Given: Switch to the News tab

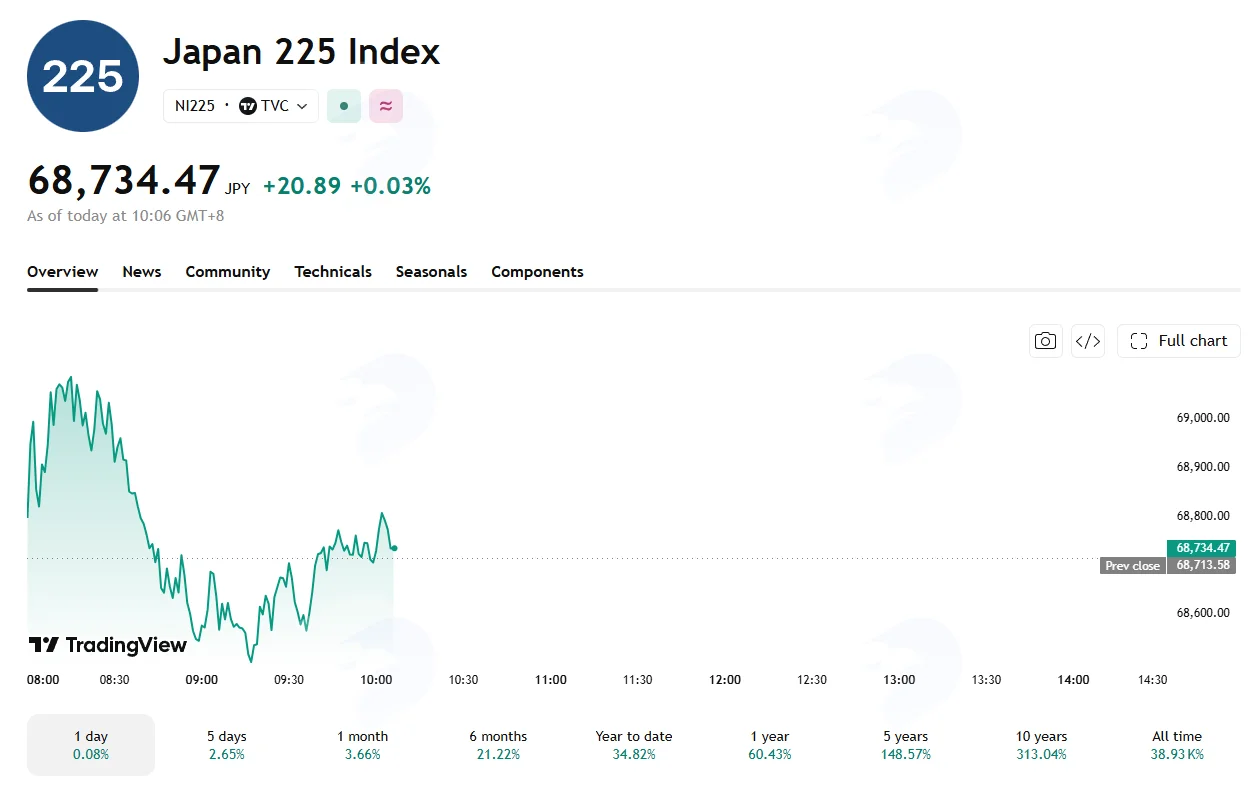Looking at the screenshot, I should tap(142, 272).
